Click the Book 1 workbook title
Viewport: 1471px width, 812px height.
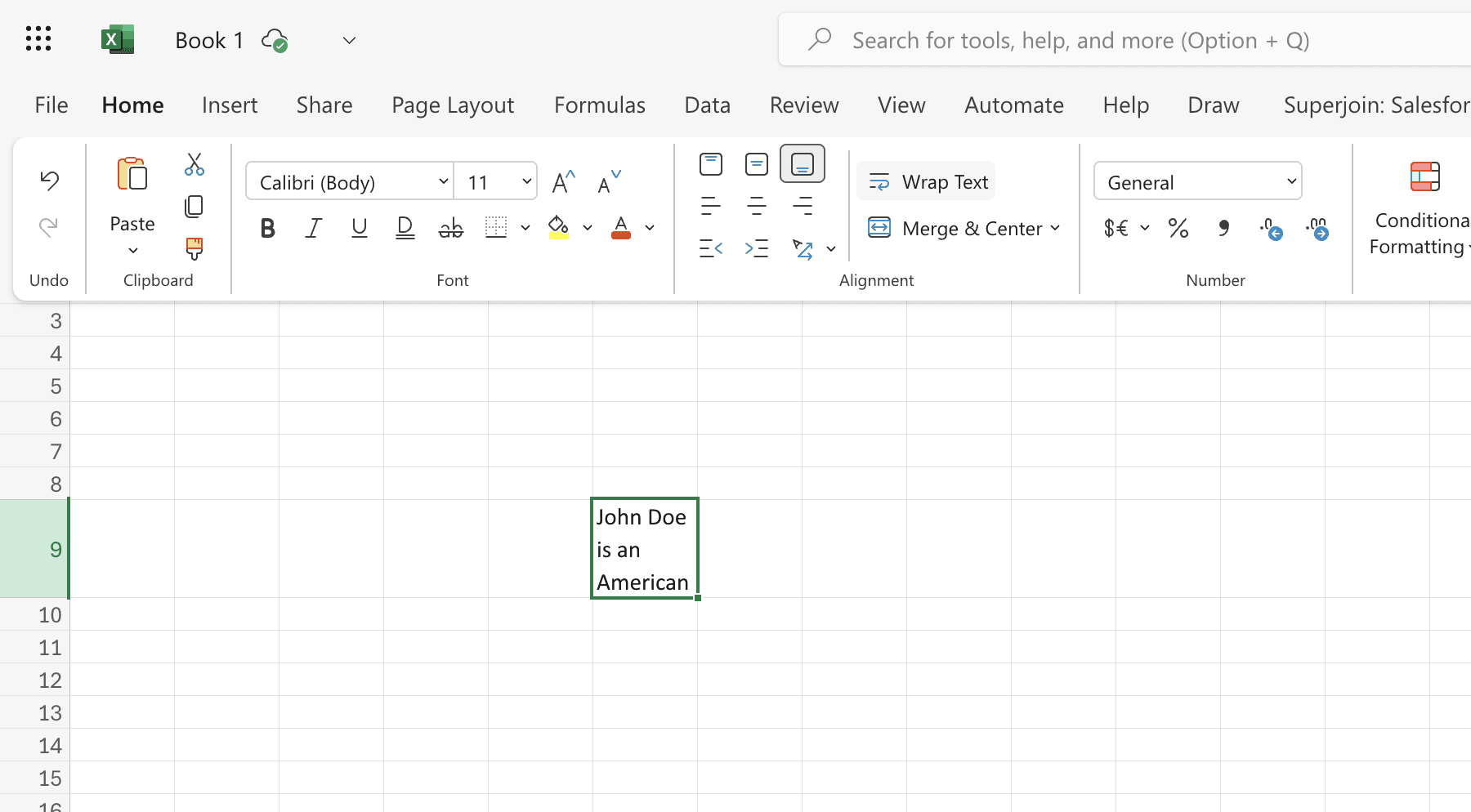209,40
